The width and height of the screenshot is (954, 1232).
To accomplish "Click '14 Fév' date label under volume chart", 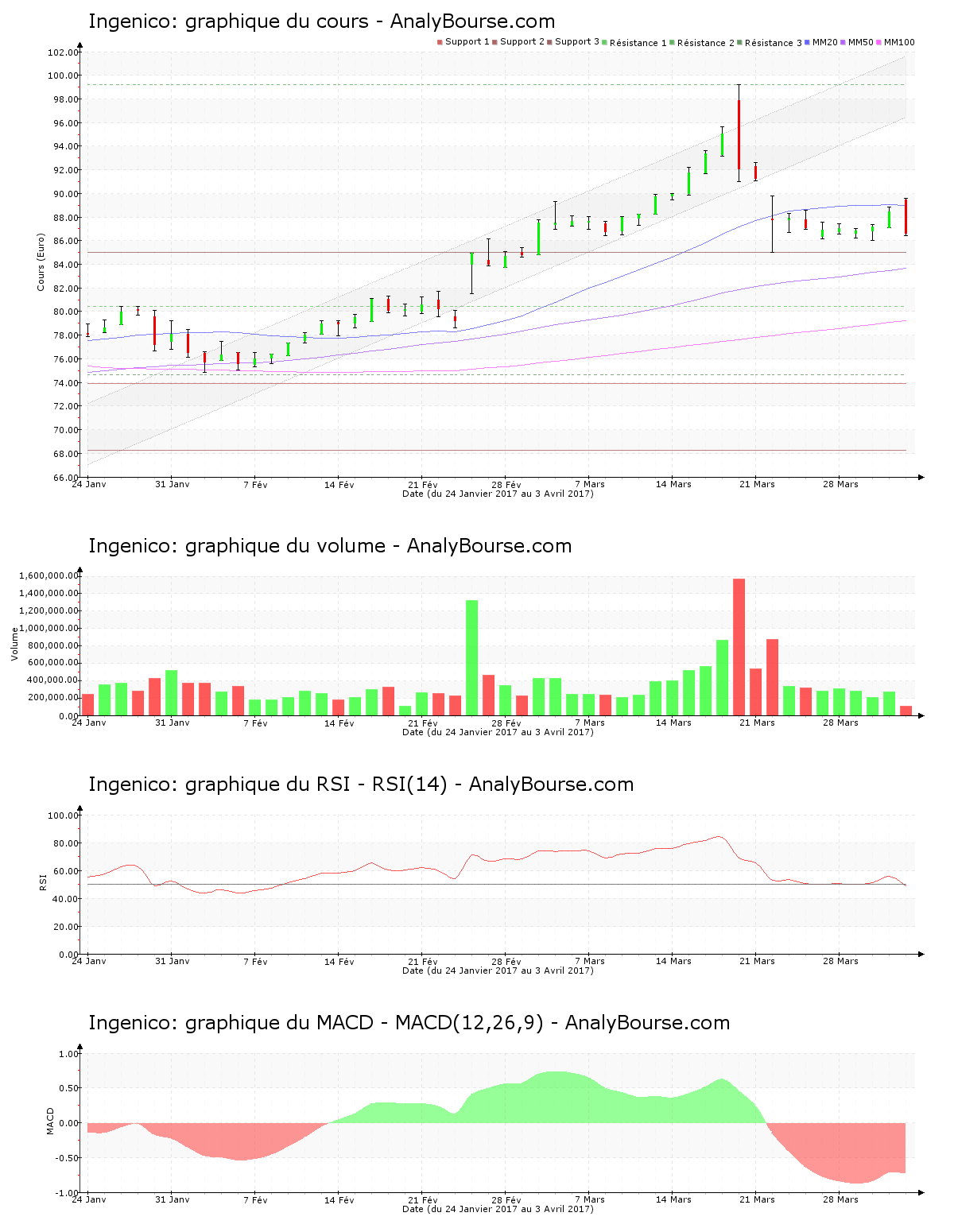I will point(339,723).
